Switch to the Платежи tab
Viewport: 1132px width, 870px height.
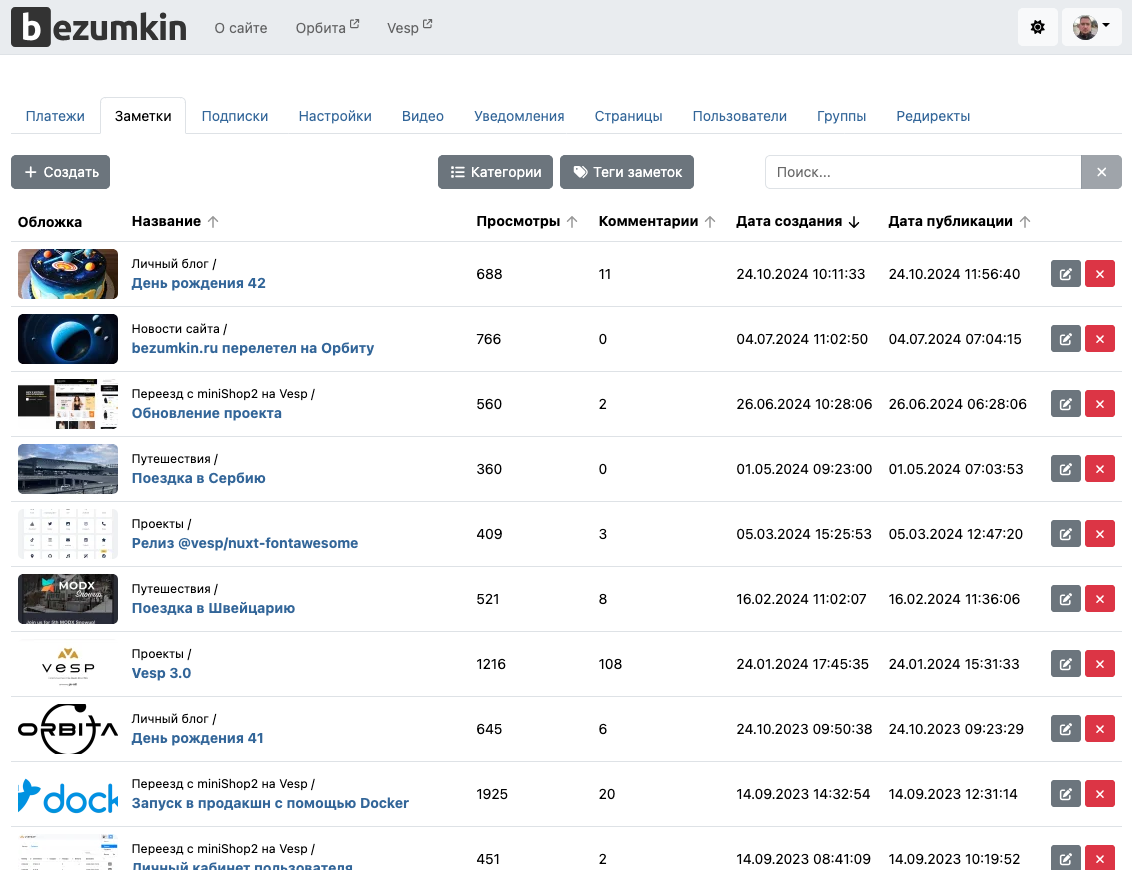coord(55,116)
